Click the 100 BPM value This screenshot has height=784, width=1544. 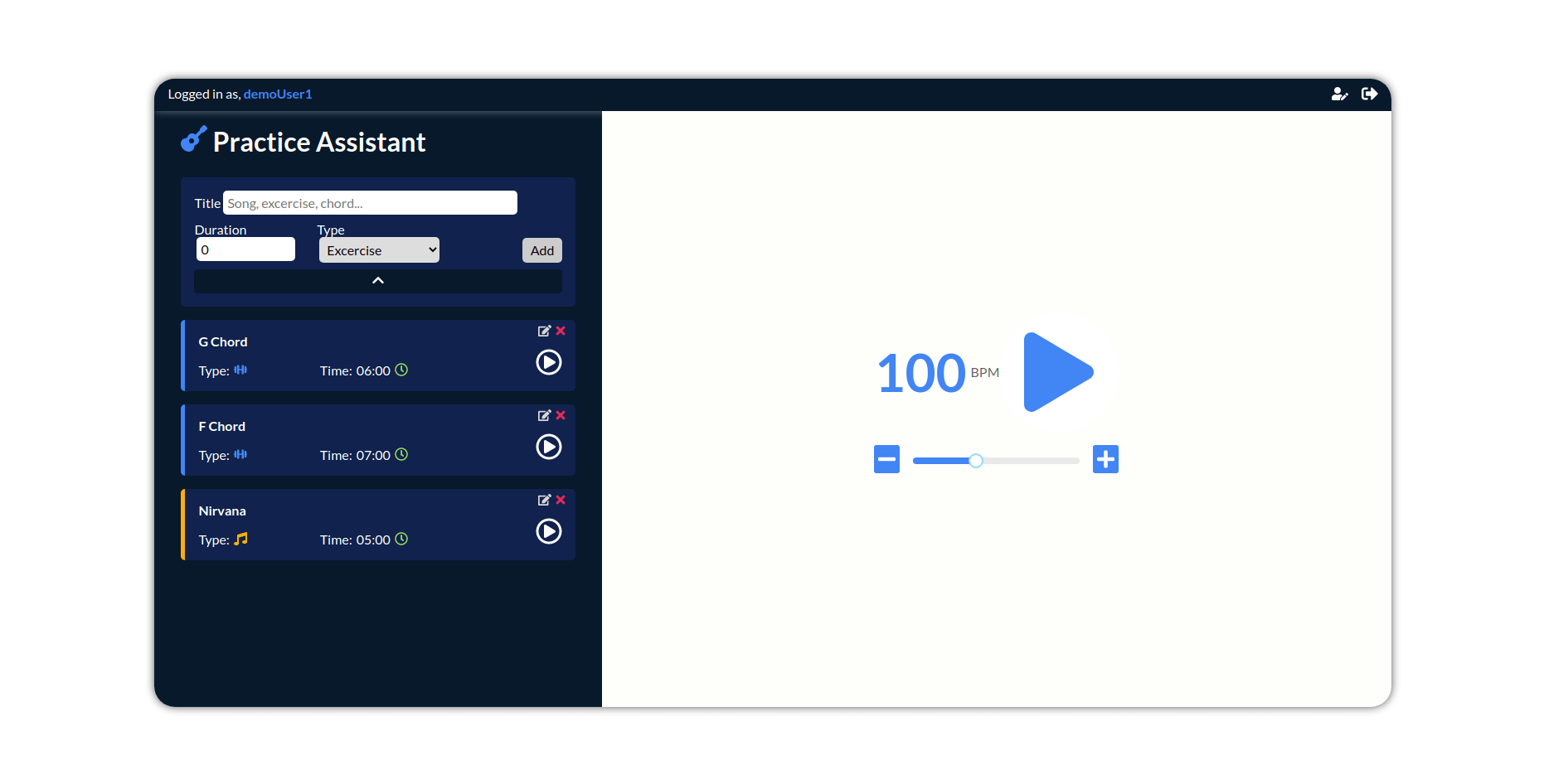click(921, 373)
